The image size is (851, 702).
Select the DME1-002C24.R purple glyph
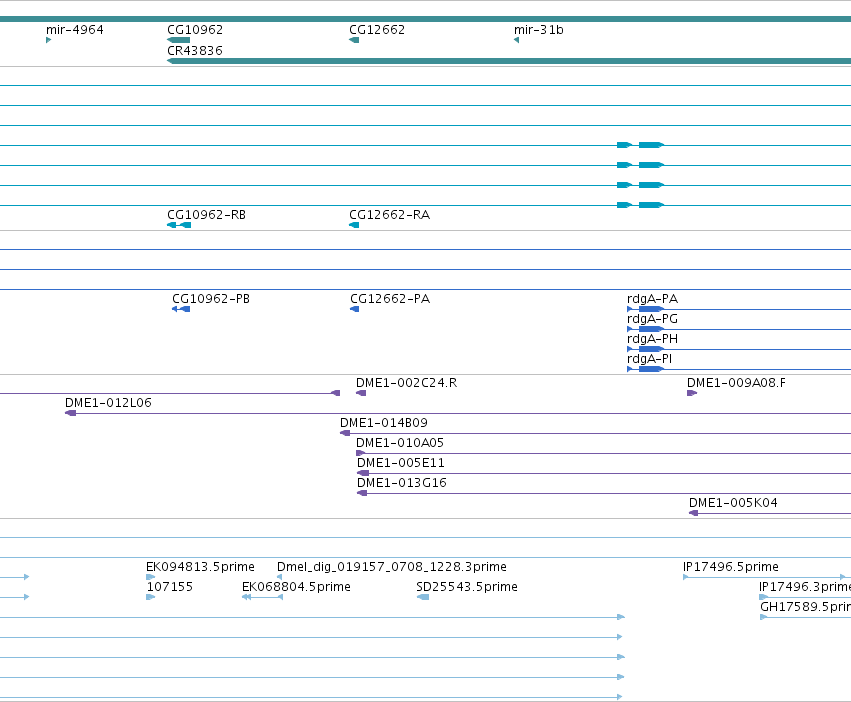click(361, 393)
